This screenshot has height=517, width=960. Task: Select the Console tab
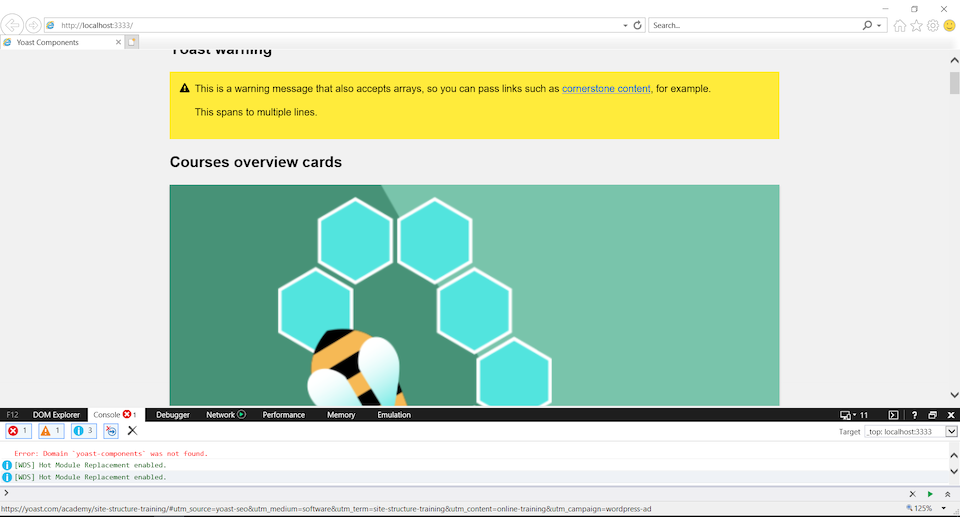(x=115, y=415)
